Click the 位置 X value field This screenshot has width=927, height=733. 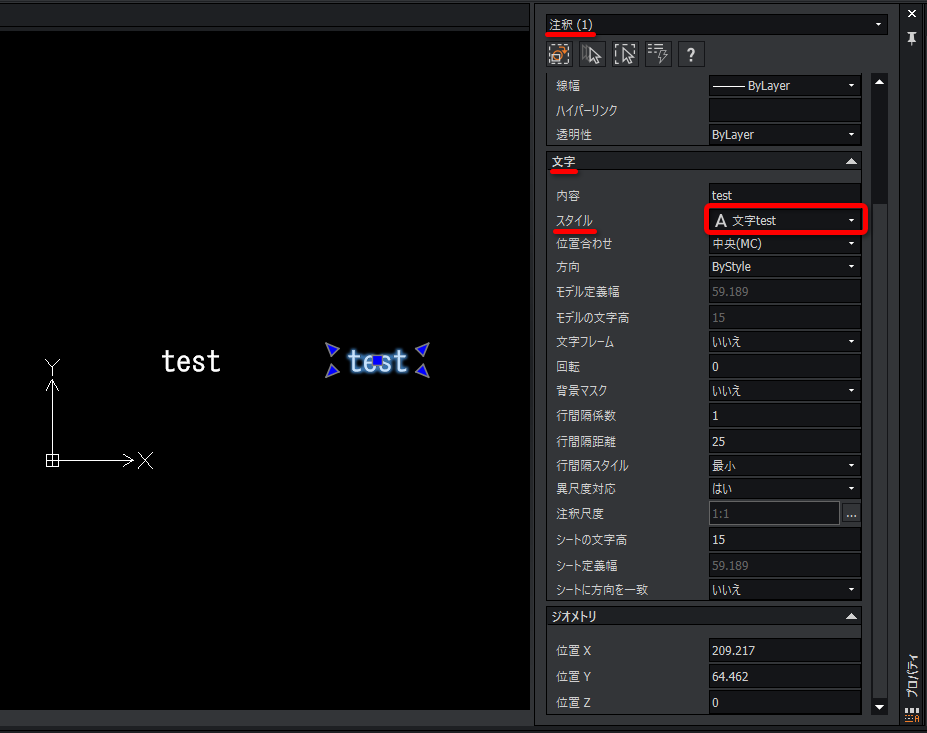click(785, 650)
